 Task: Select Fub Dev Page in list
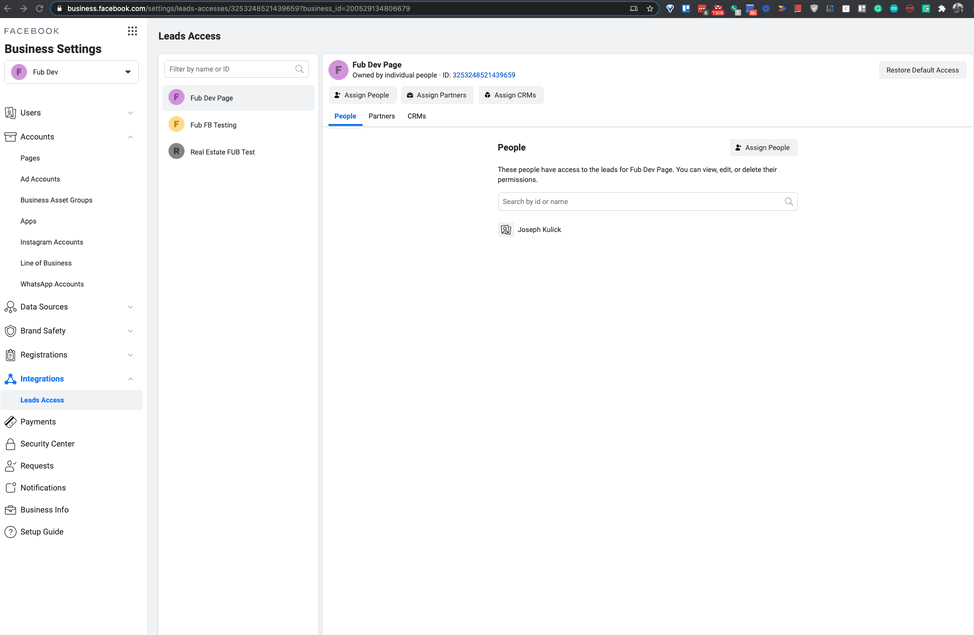[x=238, y=98]
